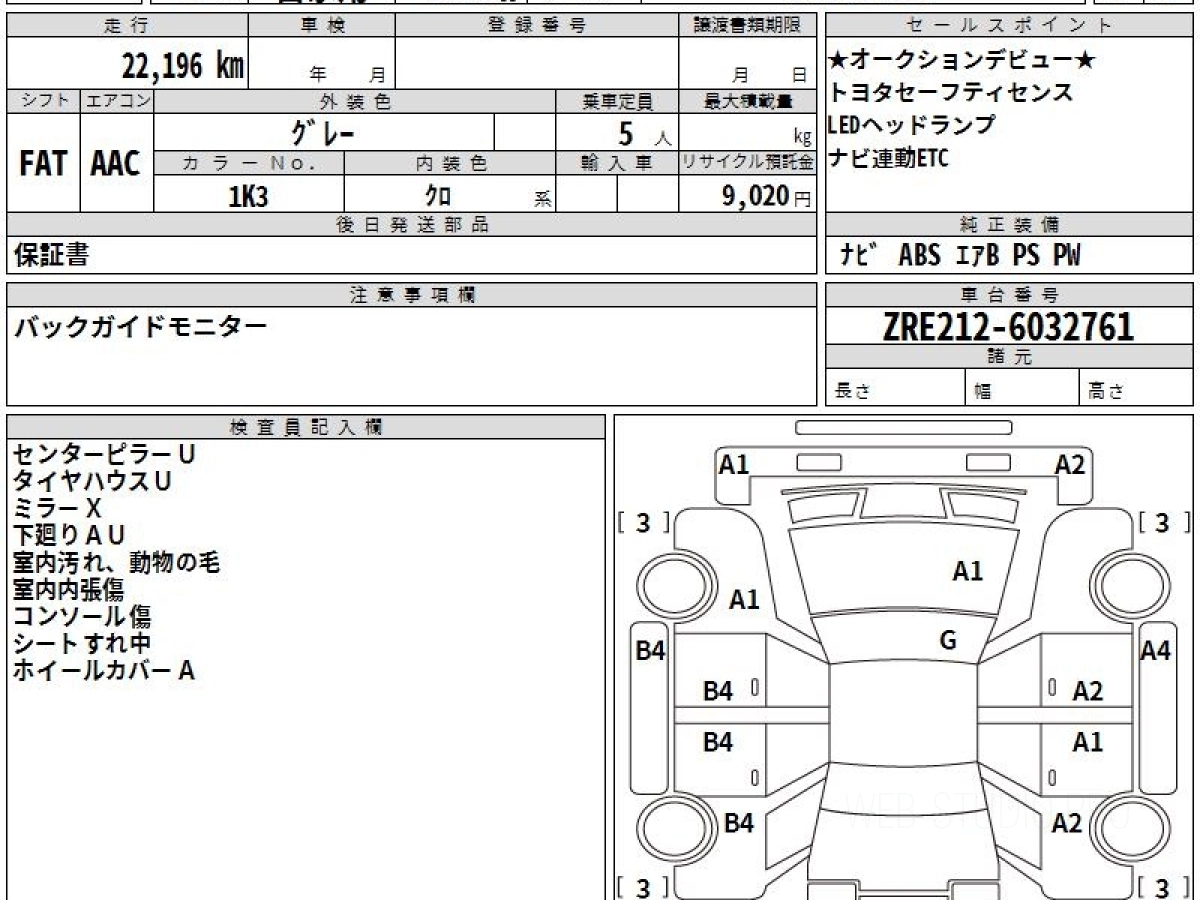The height and width of the screenshot is (900, 1200).
Task: Click the 外装色 header
Action: (x=355, y=101)
